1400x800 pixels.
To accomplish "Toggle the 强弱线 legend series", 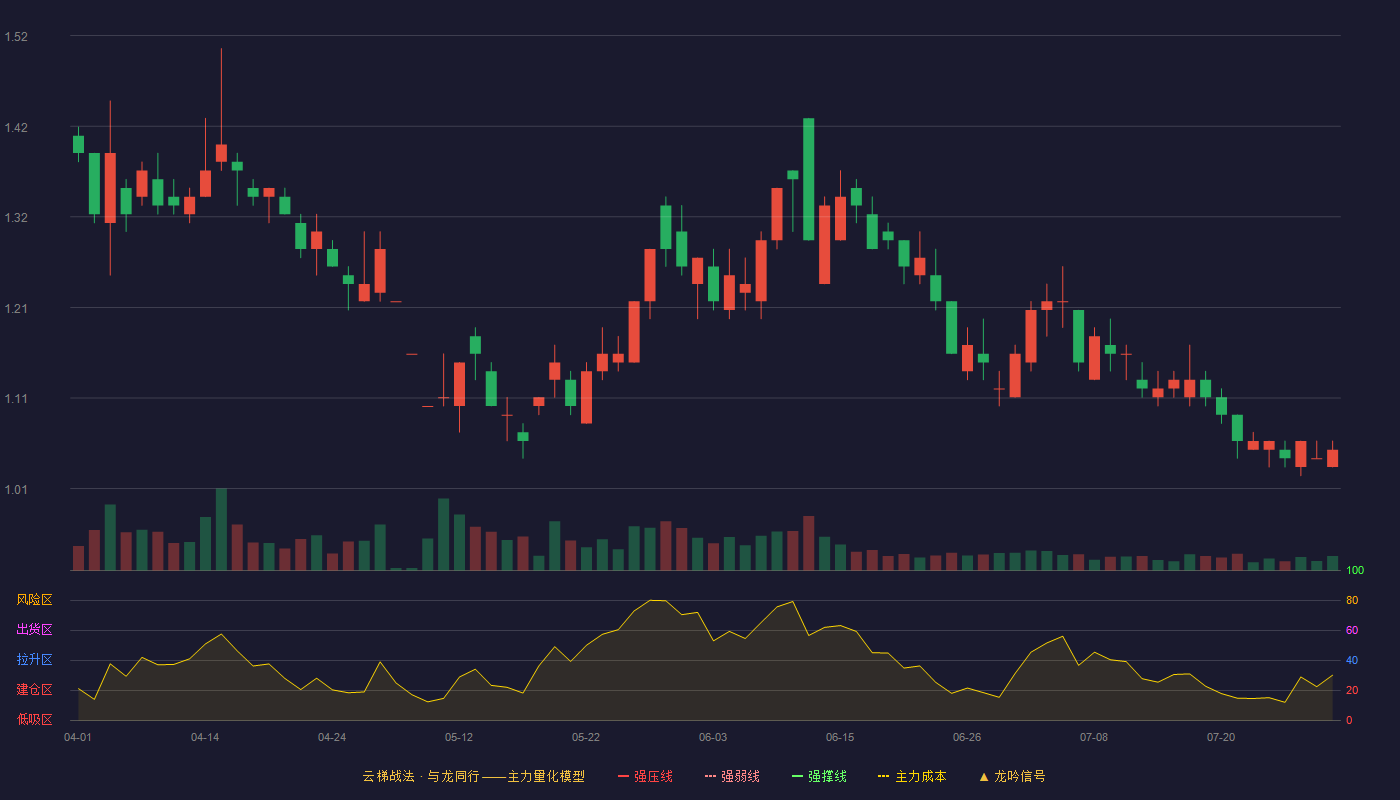I will pos(732,776).
